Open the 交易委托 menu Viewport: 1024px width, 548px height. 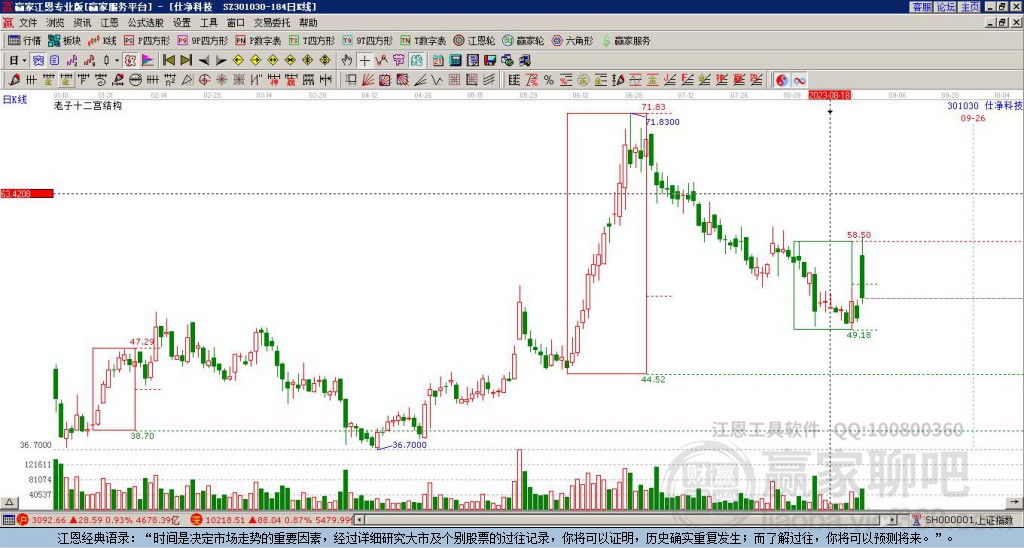[272, 23]
